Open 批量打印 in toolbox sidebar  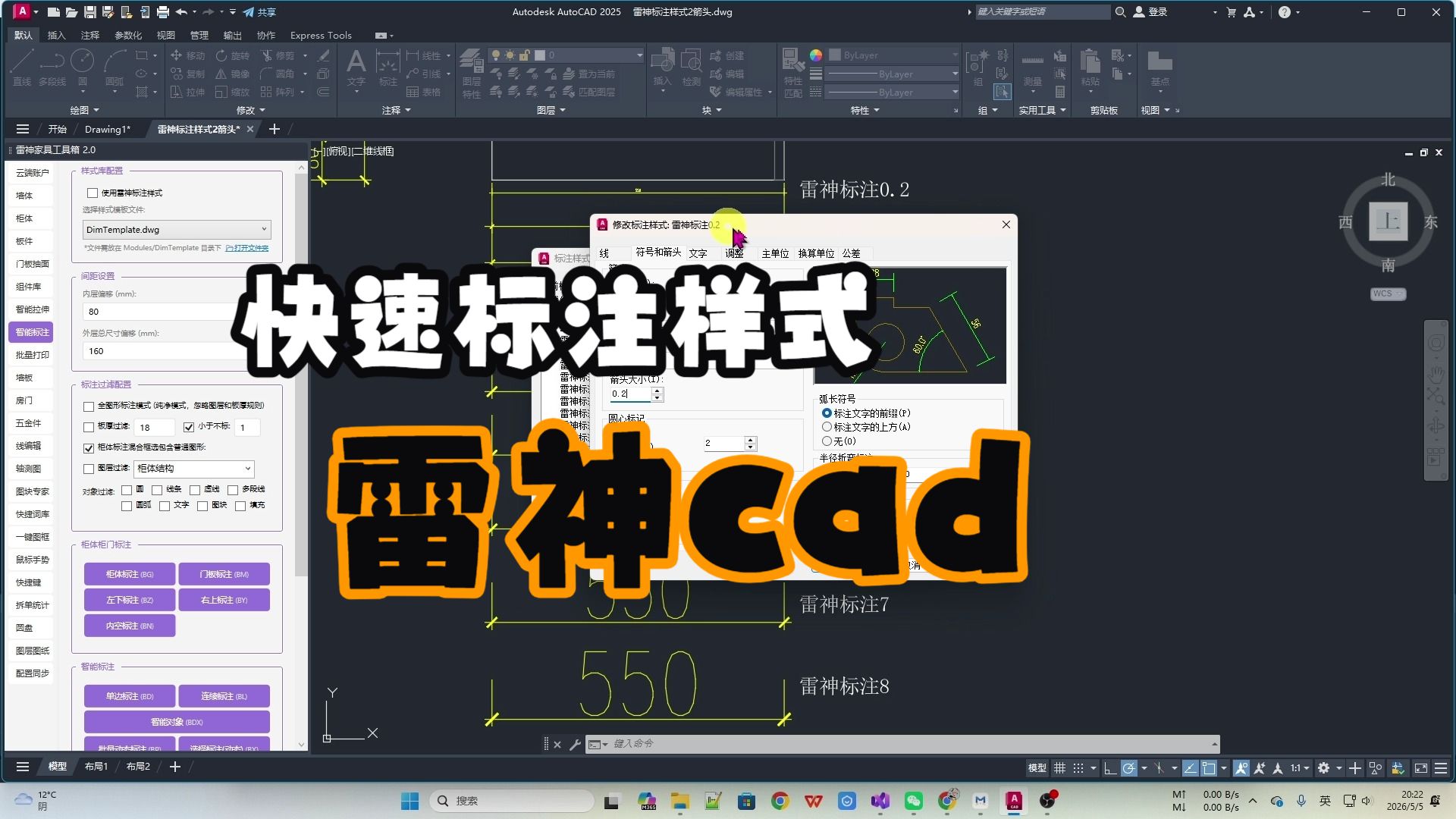[x=32, y=355]
